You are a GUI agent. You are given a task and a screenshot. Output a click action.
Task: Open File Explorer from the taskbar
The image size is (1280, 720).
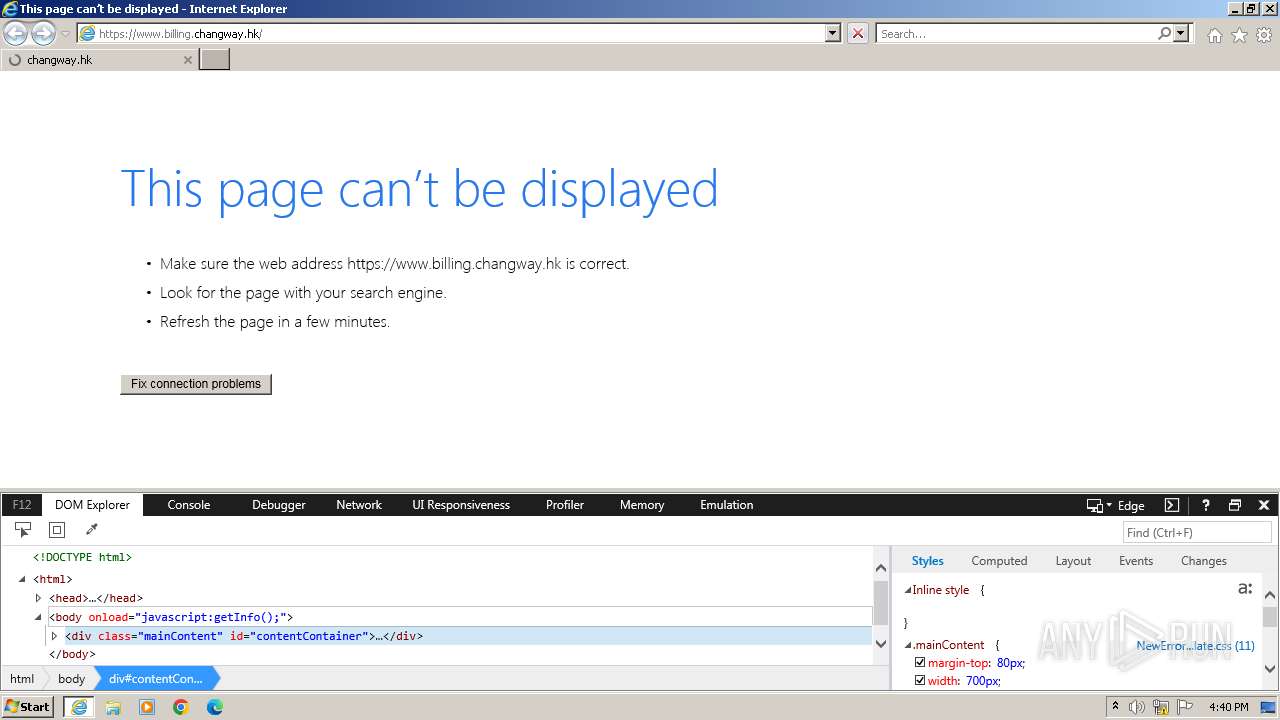tap(113, 707)
